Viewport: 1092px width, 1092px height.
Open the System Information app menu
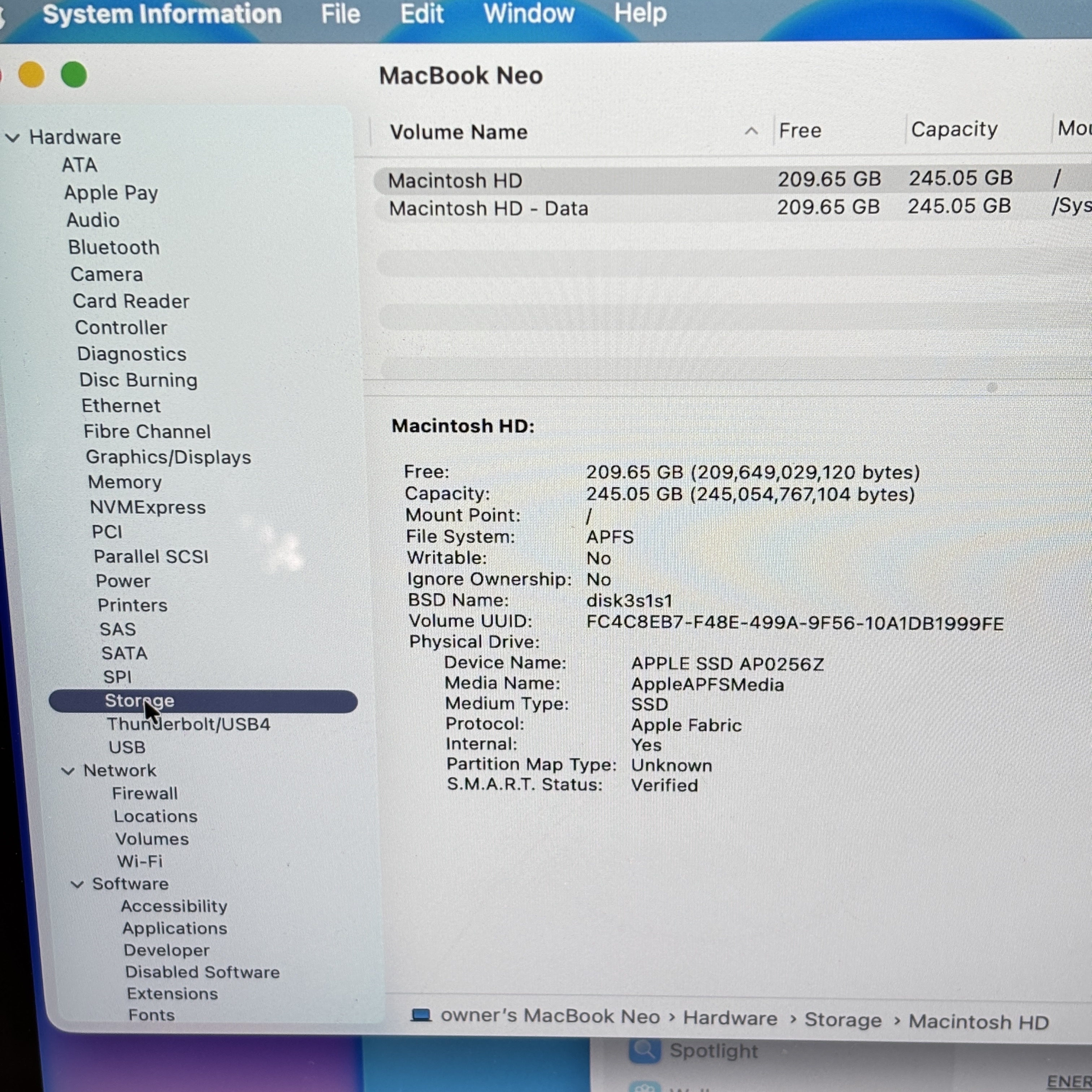click(x=162, y=14)
